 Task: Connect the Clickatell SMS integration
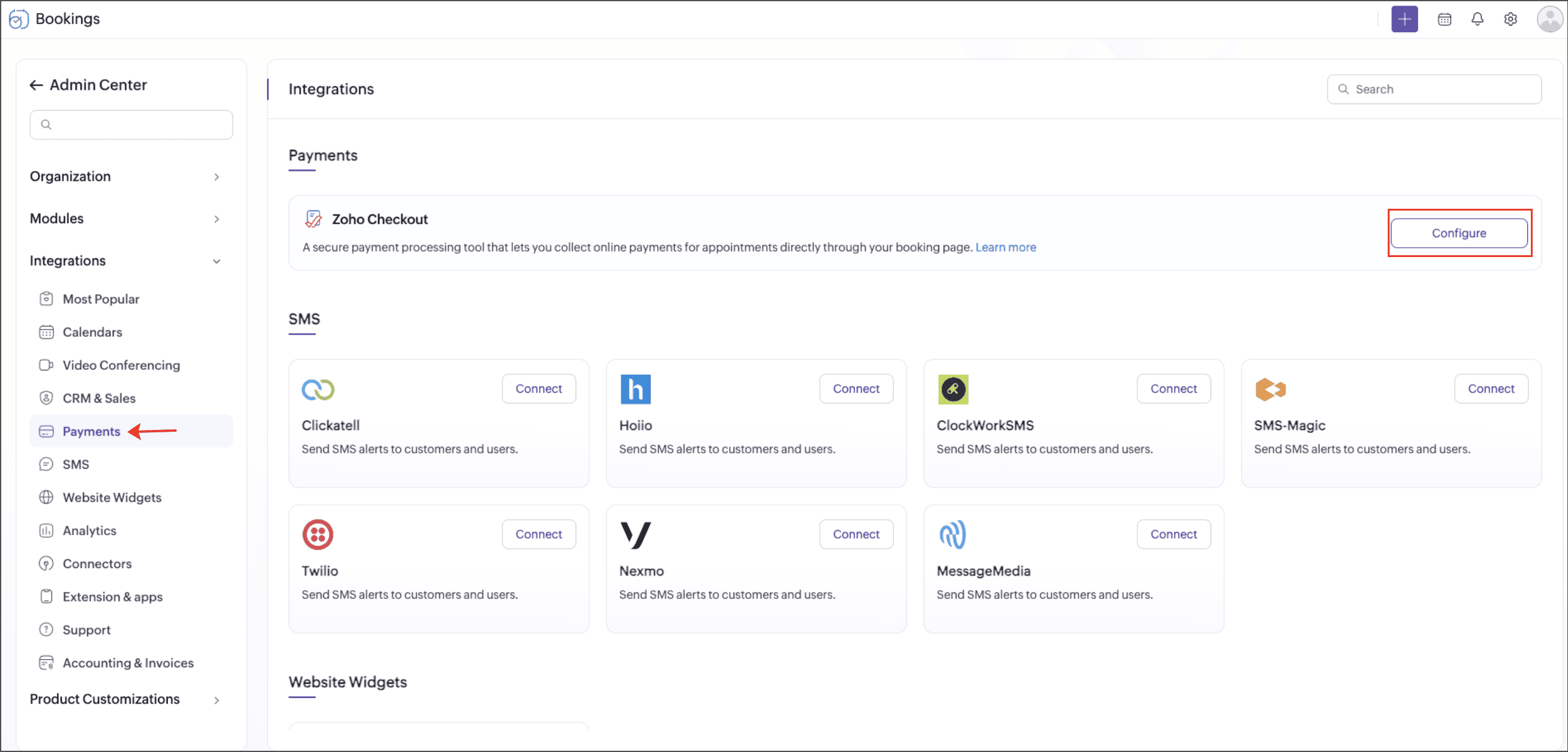coord(538,388)
